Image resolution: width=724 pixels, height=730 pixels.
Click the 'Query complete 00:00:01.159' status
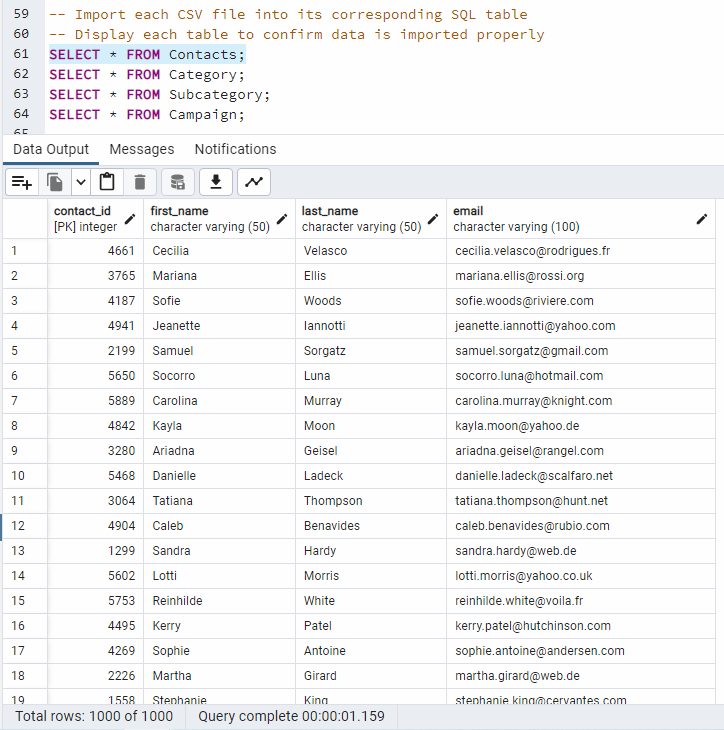pos(291,716)
